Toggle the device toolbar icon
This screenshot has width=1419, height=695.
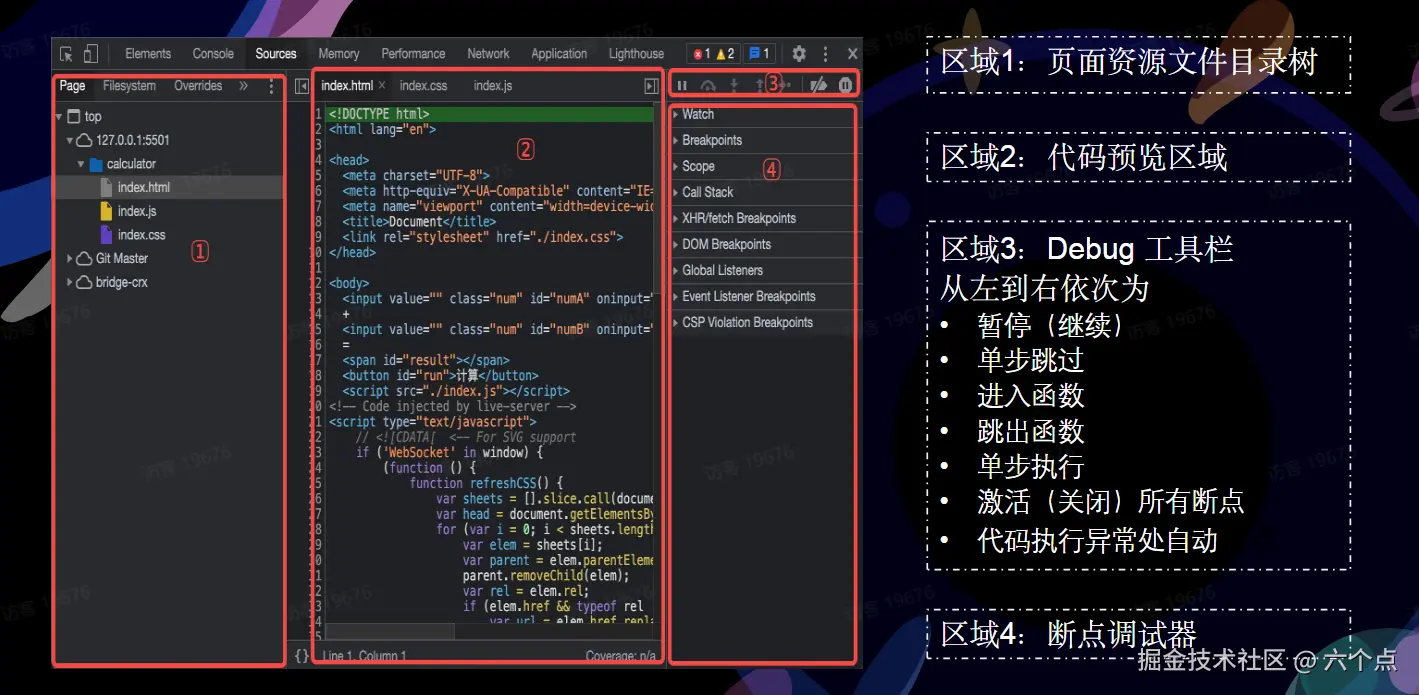[x=91, y=54]
